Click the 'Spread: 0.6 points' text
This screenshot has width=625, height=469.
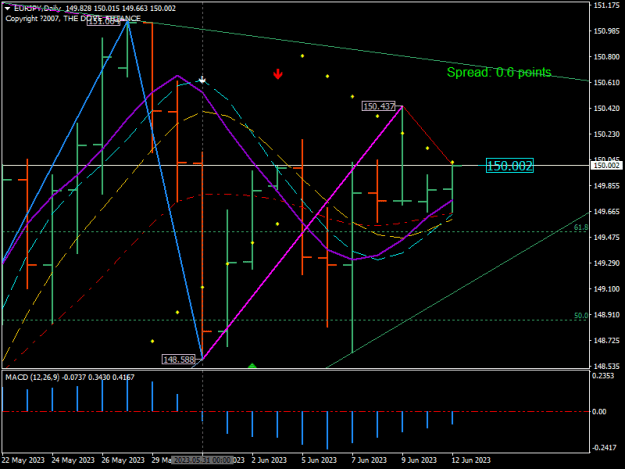click(x=499, y=72)
